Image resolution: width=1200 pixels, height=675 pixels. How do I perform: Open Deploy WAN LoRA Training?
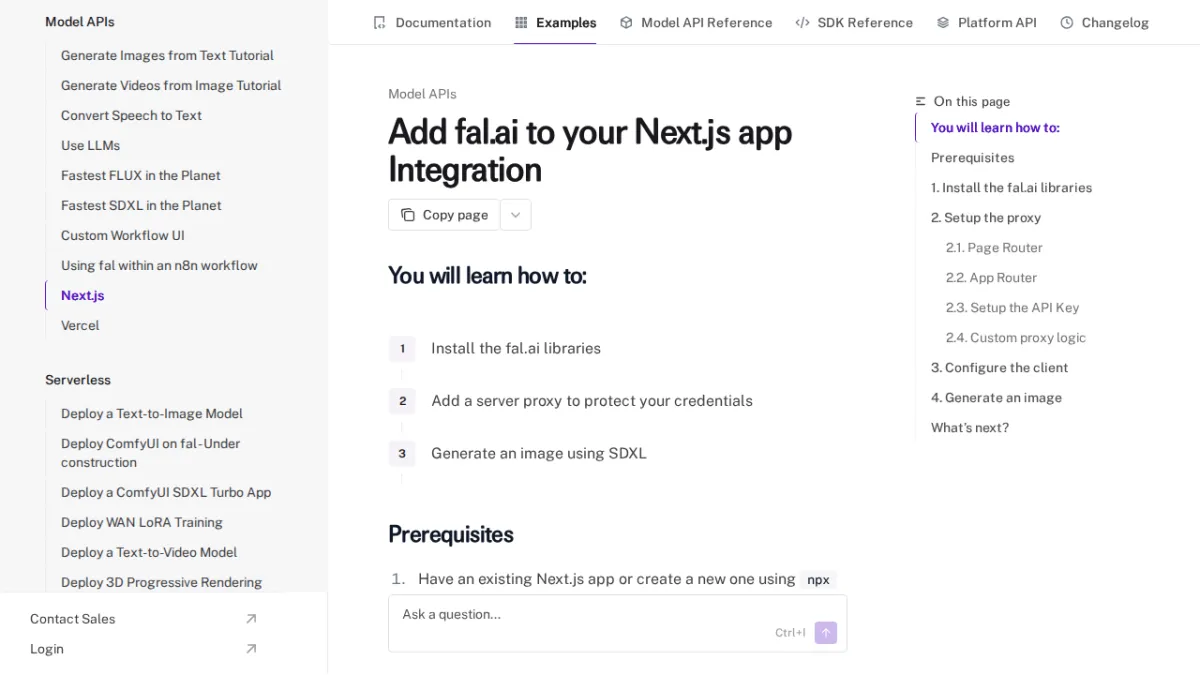coord(142,522)
